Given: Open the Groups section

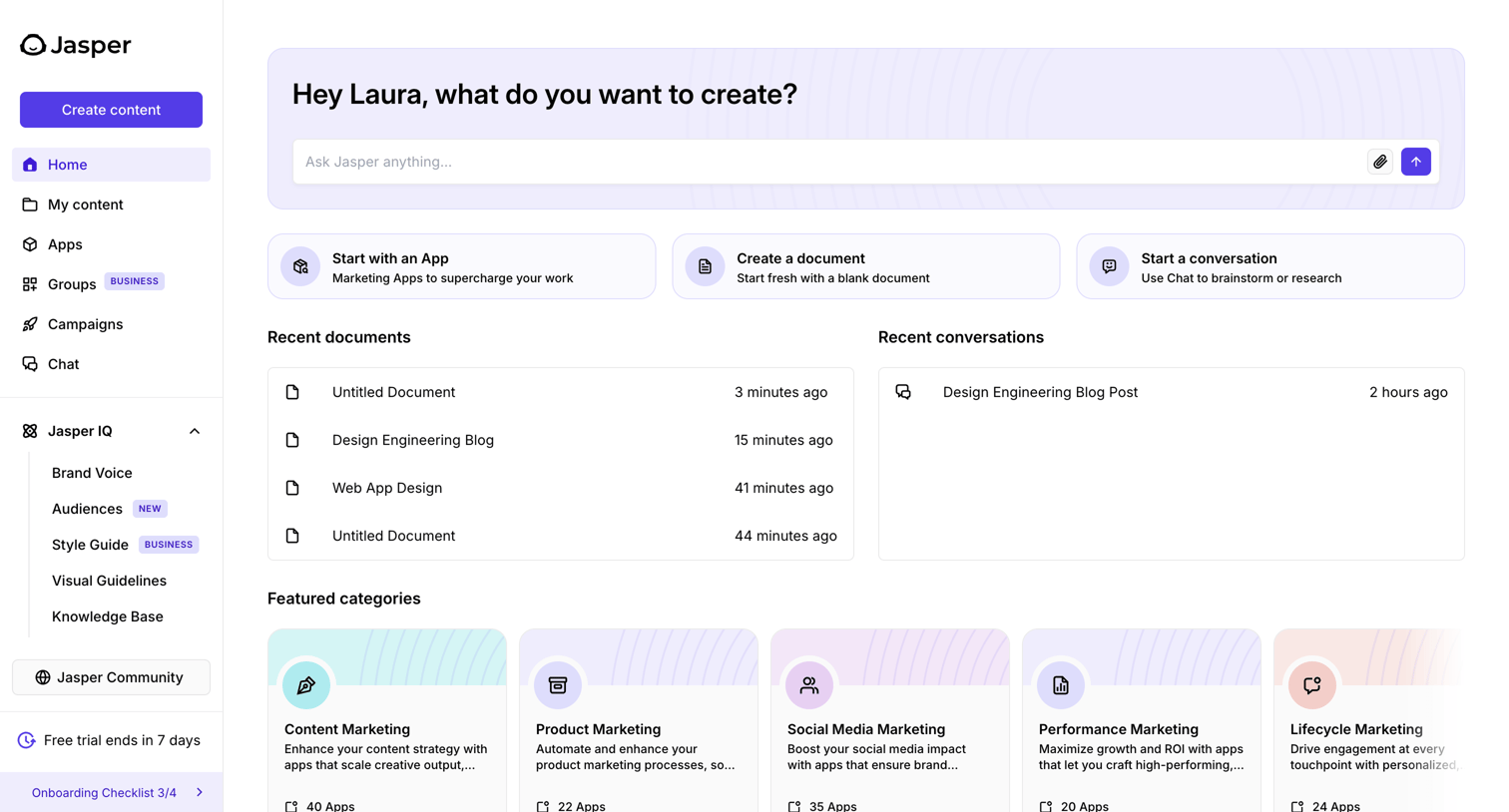Looking at the screenshot, I should [111, 284].
